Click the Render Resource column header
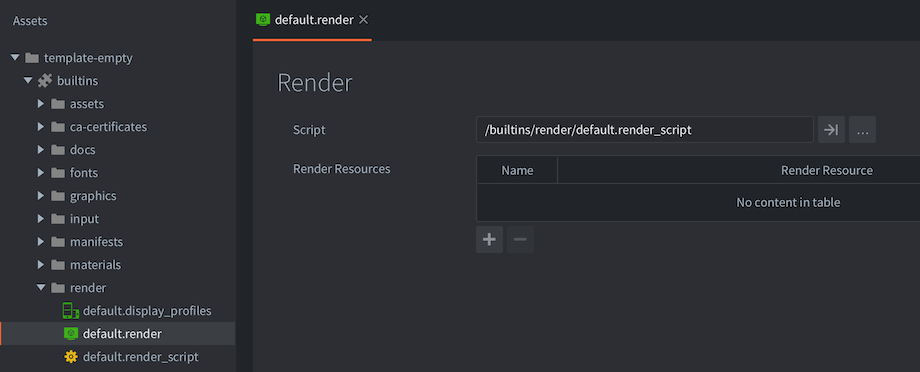 tap(827, 170)
